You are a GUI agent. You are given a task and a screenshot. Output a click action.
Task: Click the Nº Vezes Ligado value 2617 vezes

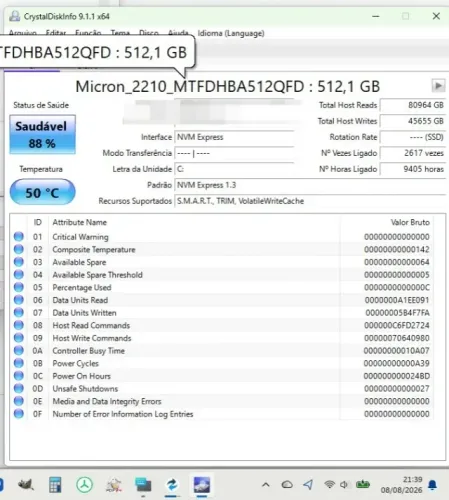(x=413, y=153)
